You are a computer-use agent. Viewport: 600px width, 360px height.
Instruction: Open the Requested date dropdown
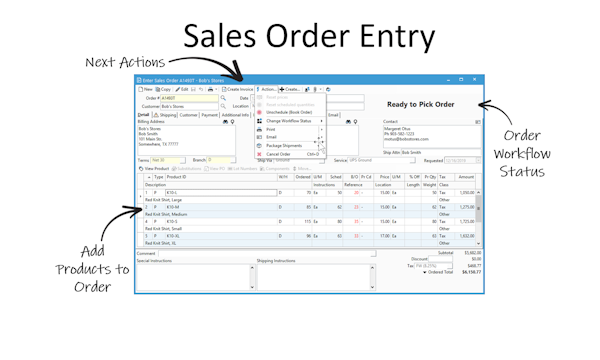coord(478,161)
